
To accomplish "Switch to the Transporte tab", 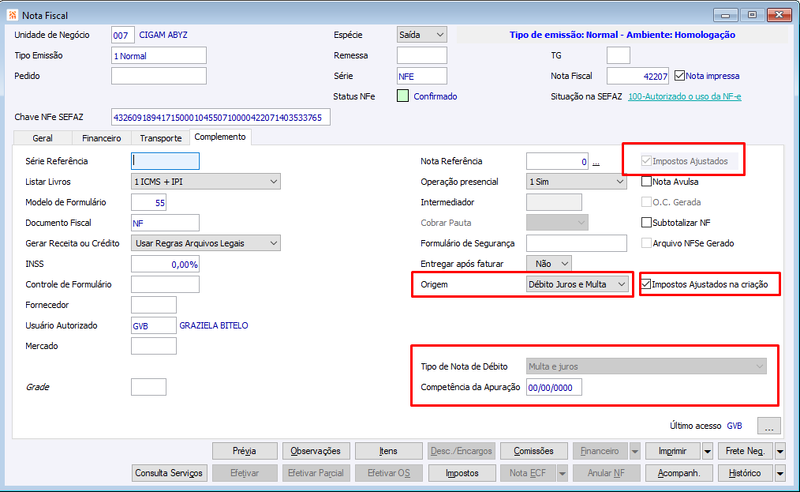I will 161,138.
